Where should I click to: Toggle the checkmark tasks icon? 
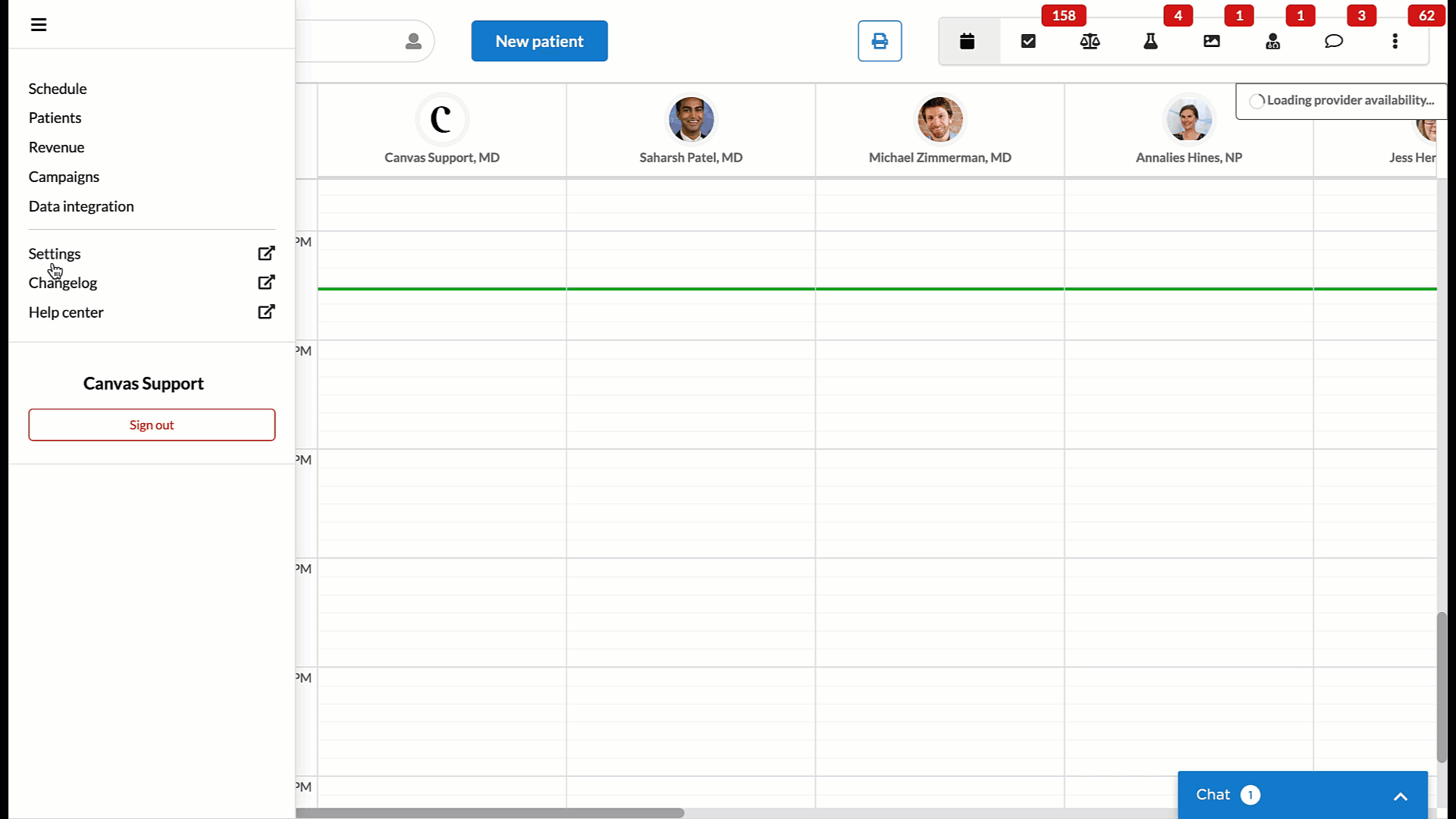1028,41
